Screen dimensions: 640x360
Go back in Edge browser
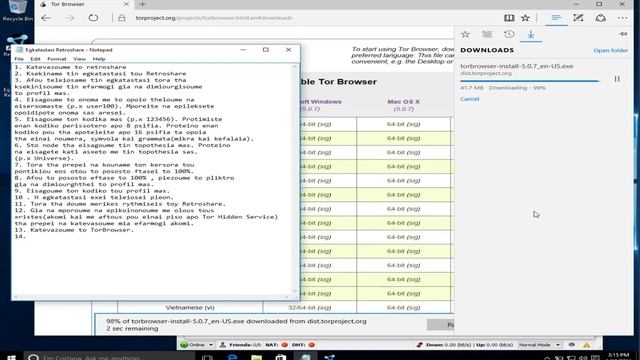click(46, 18)
